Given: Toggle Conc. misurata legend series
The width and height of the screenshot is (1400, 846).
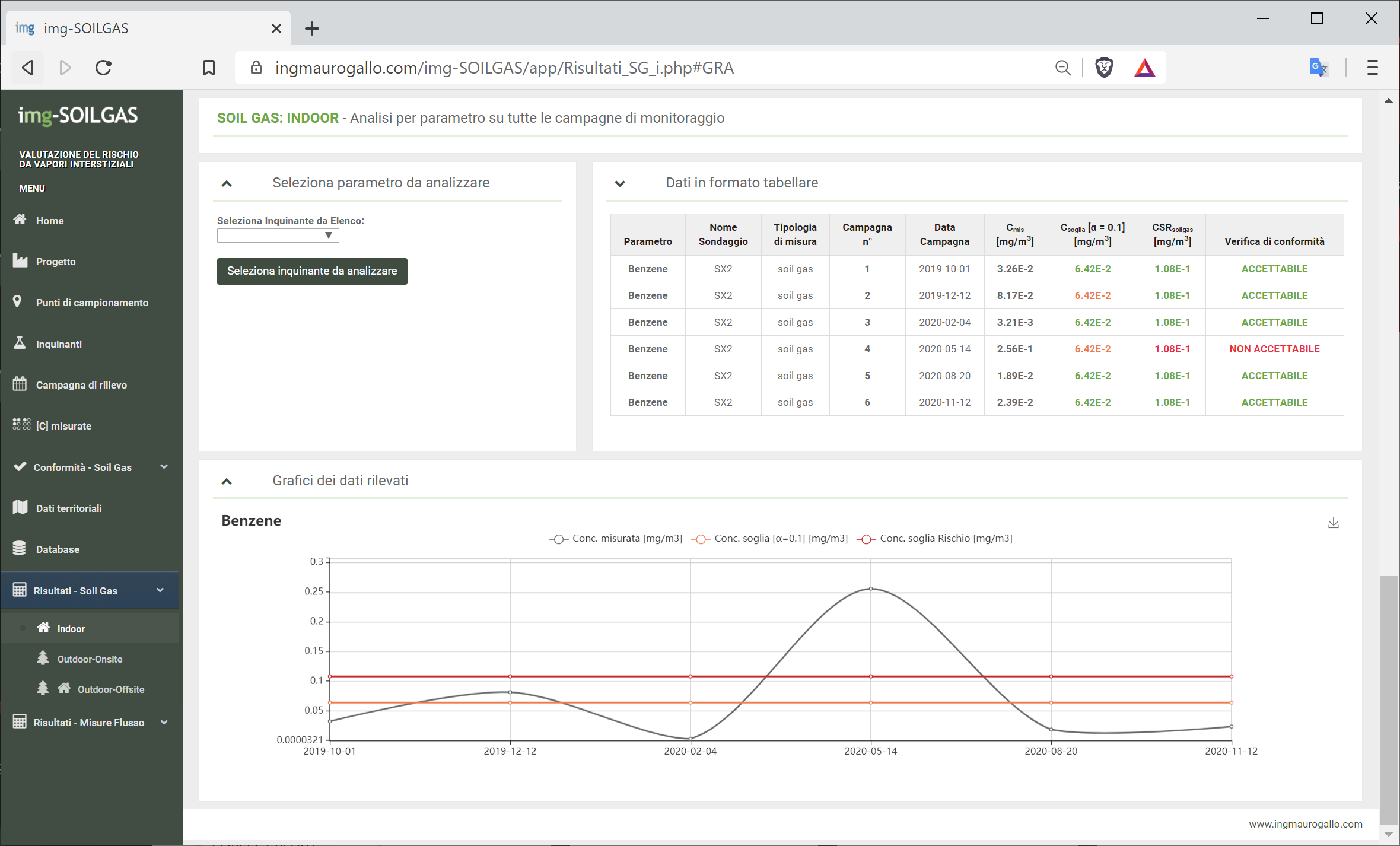Looking at the screenshot, I should tap(615, 539).
